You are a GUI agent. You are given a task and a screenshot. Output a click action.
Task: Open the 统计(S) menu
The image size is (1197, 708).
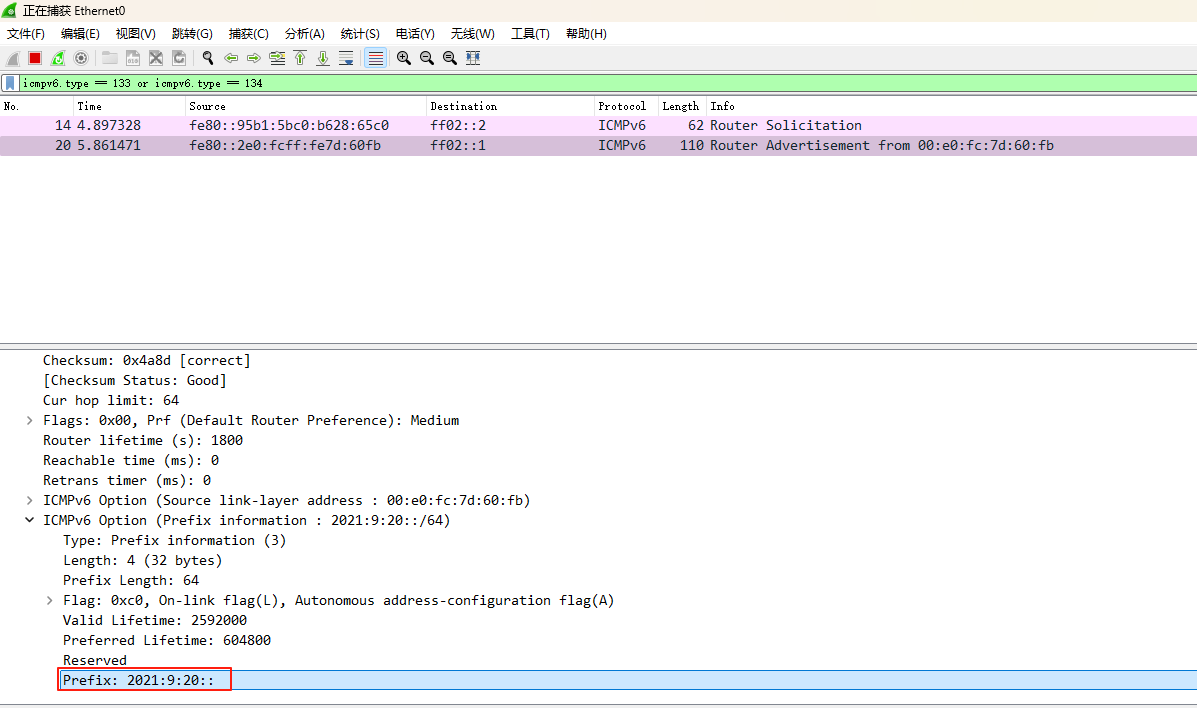click(x=360, y=34)
